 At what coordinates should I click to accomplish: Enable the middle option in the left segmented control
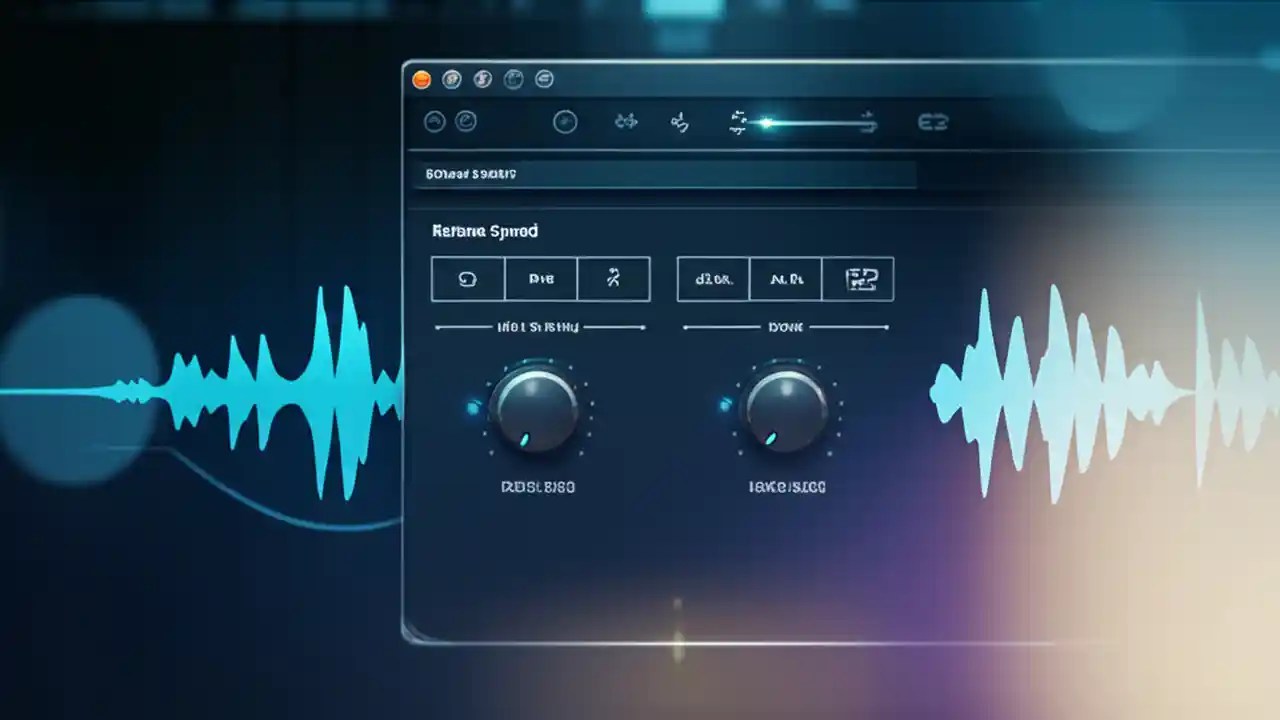click(540, 279)
